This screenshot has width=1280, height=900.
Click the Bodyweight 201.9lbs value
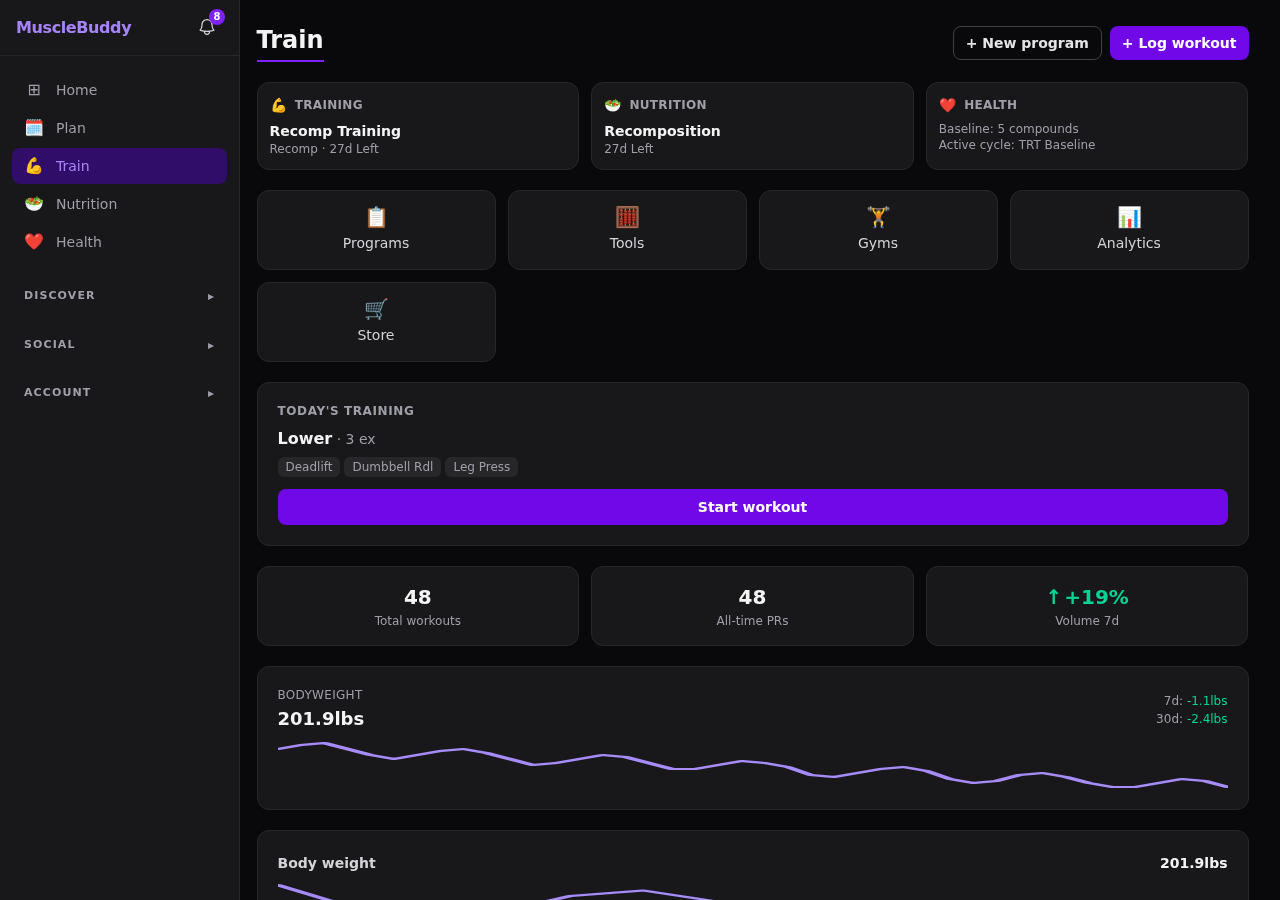tap(321, 719)
